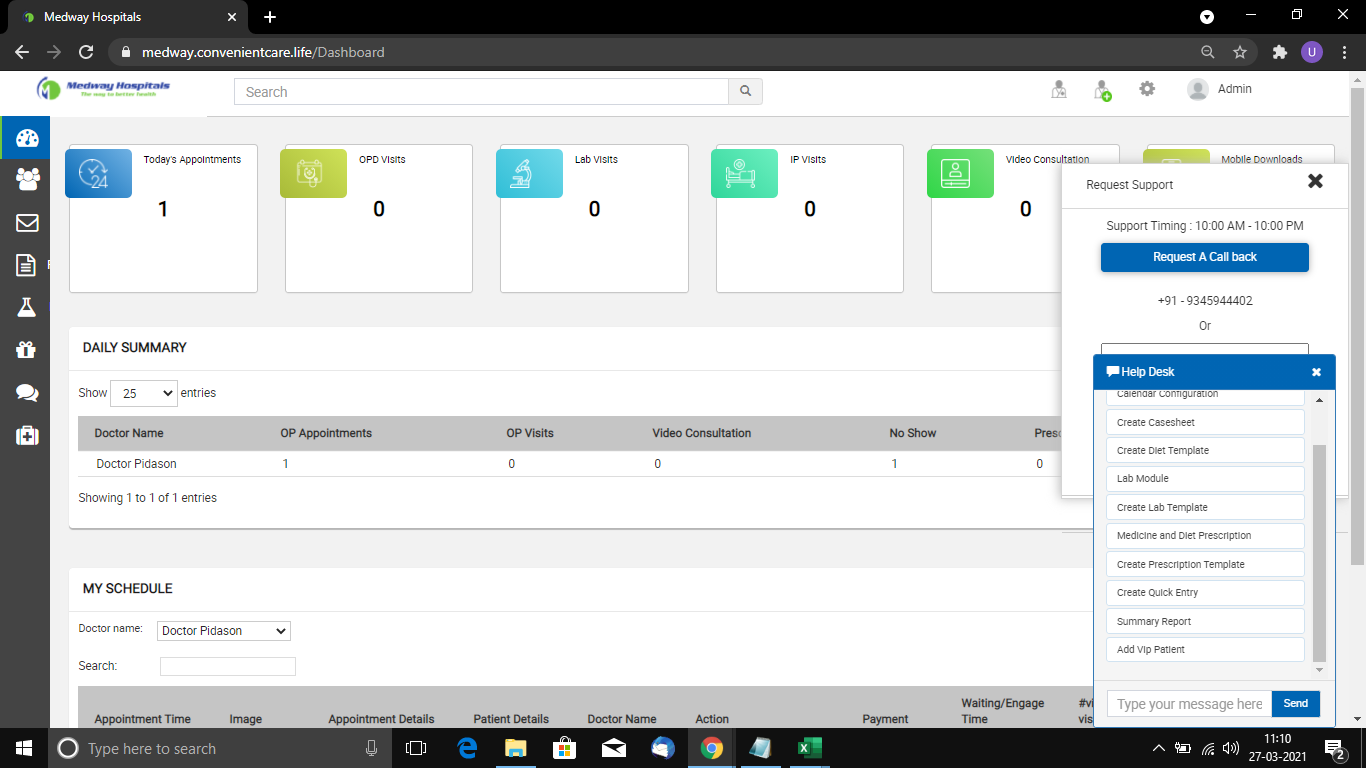Expand the Show entries dropdown
This screenshot has height=768, width=1366.
click(x=143, y=393)
